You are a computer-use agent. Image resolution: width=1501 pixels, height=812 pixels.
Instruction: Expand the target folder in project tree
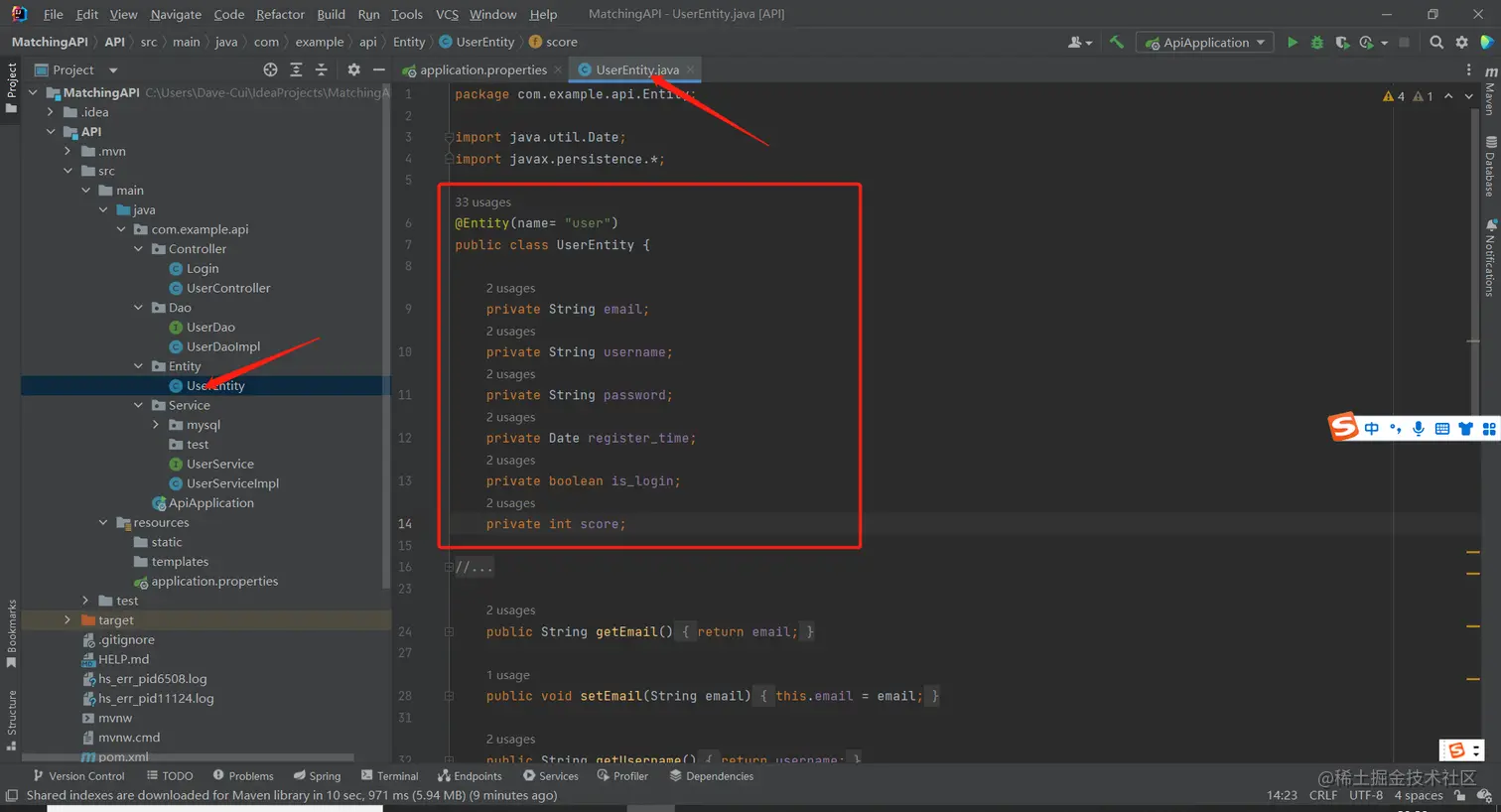point(68,620)
